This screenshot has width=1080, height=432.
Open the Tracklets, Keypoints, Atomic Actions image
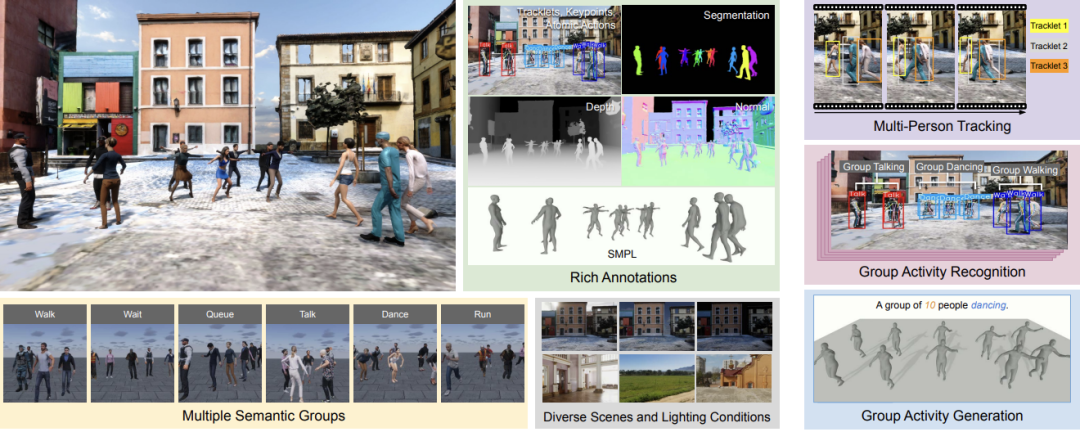point(544,50)
